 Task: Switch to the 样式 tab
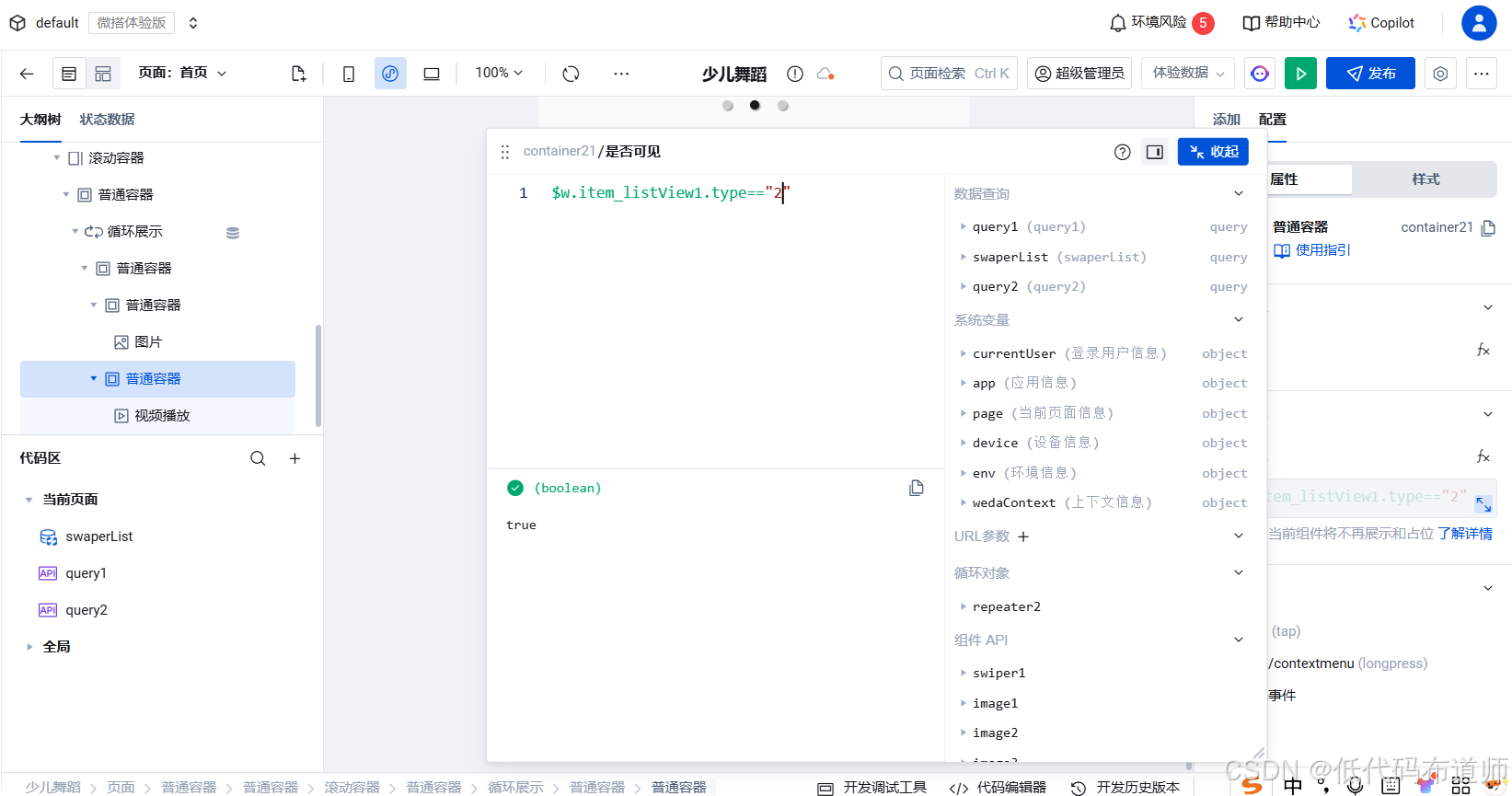1425,179
